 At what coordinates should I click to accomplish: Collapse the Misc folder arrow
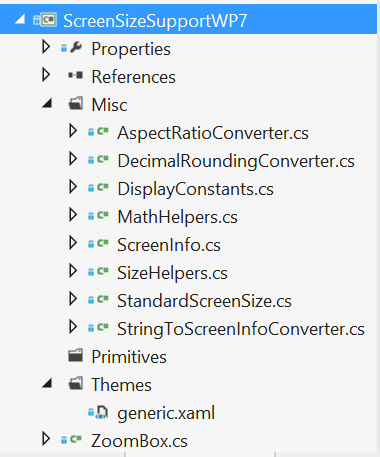pos(47,103)
